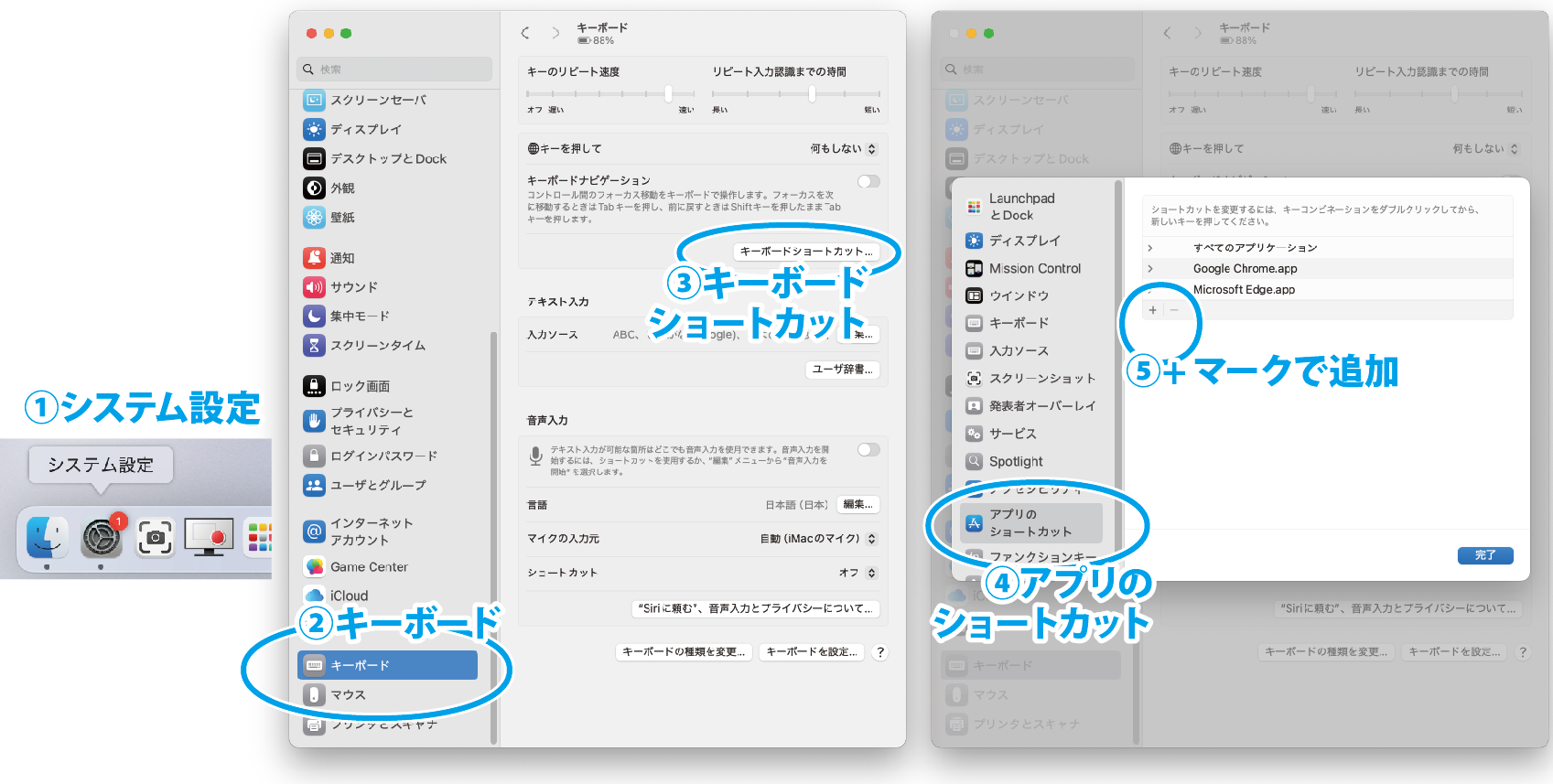Adjust the キーのリピート速度 slider handle
This screenshot has height=784, width=1553.
[668, 93]
